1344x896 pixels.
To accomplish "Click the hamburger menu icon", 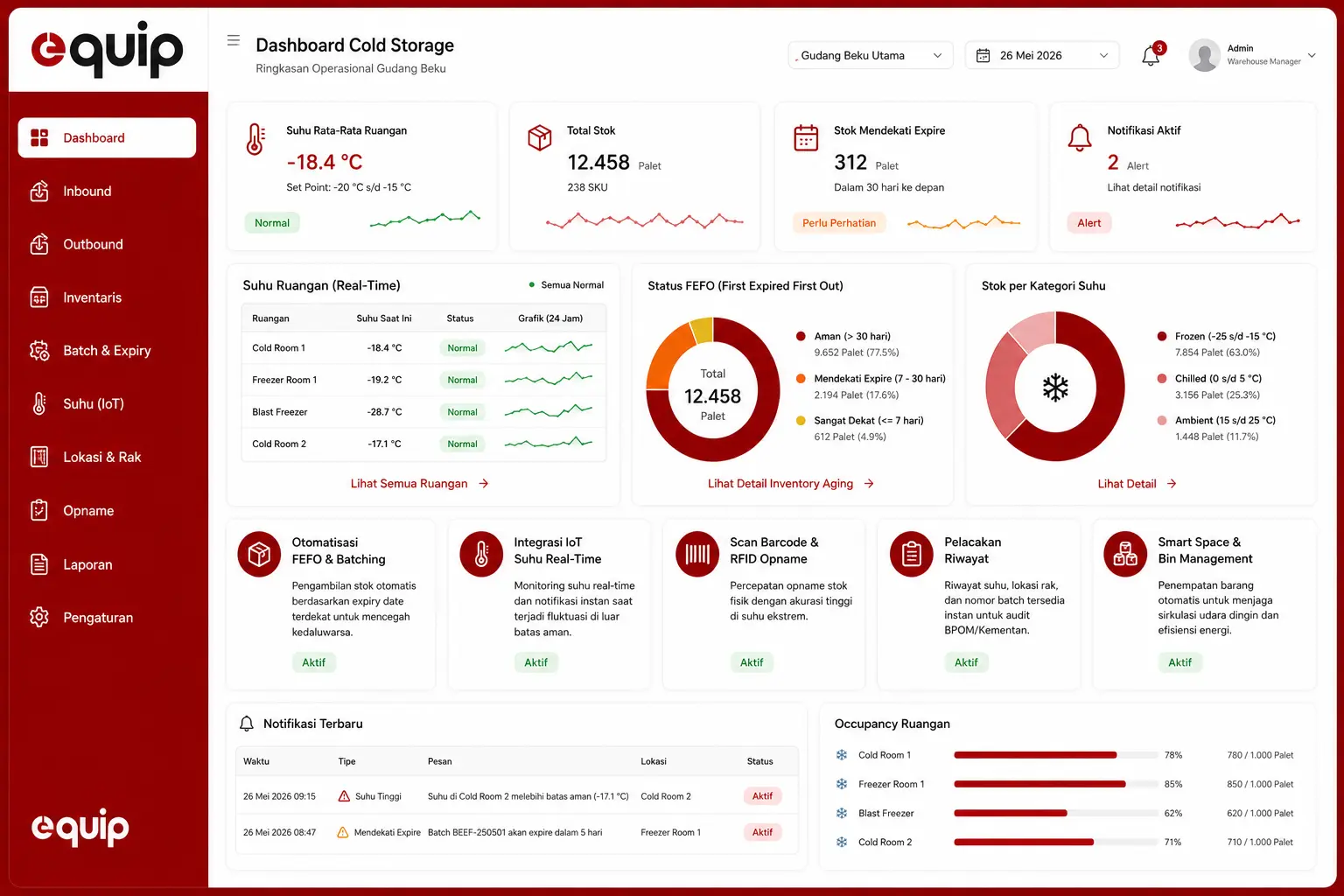I will 233,40.
